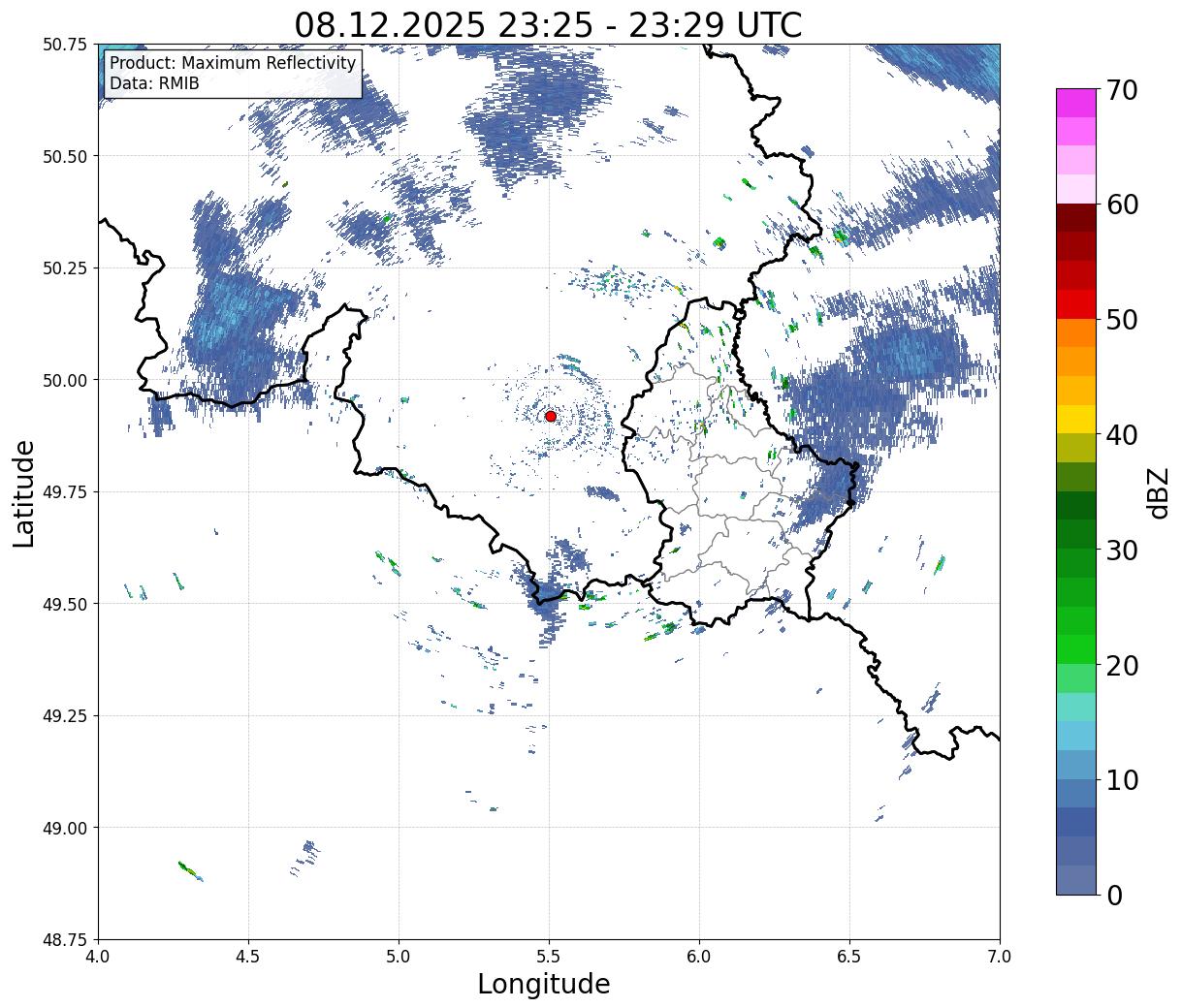Click the yellow swatch just above 40
This screenshot has width=1182, height=1008.
click(1076, 420)
